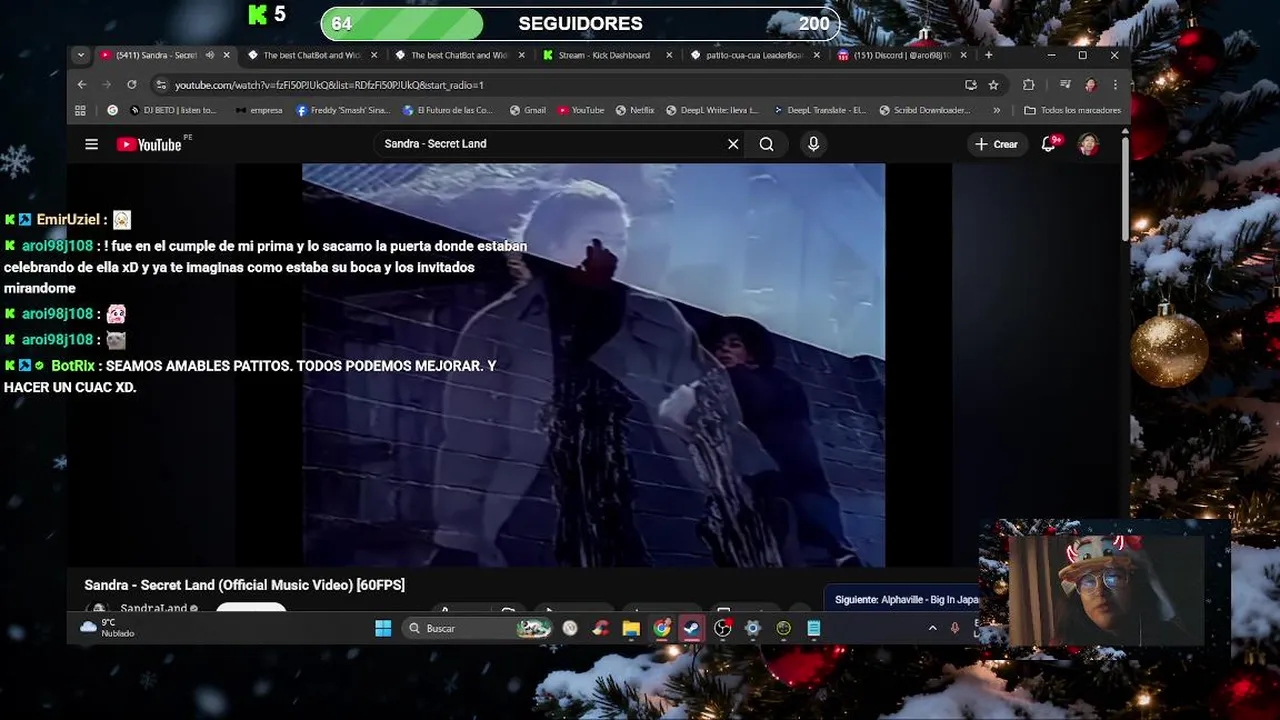Open YouTube notifications bell

coord(1048,144)
